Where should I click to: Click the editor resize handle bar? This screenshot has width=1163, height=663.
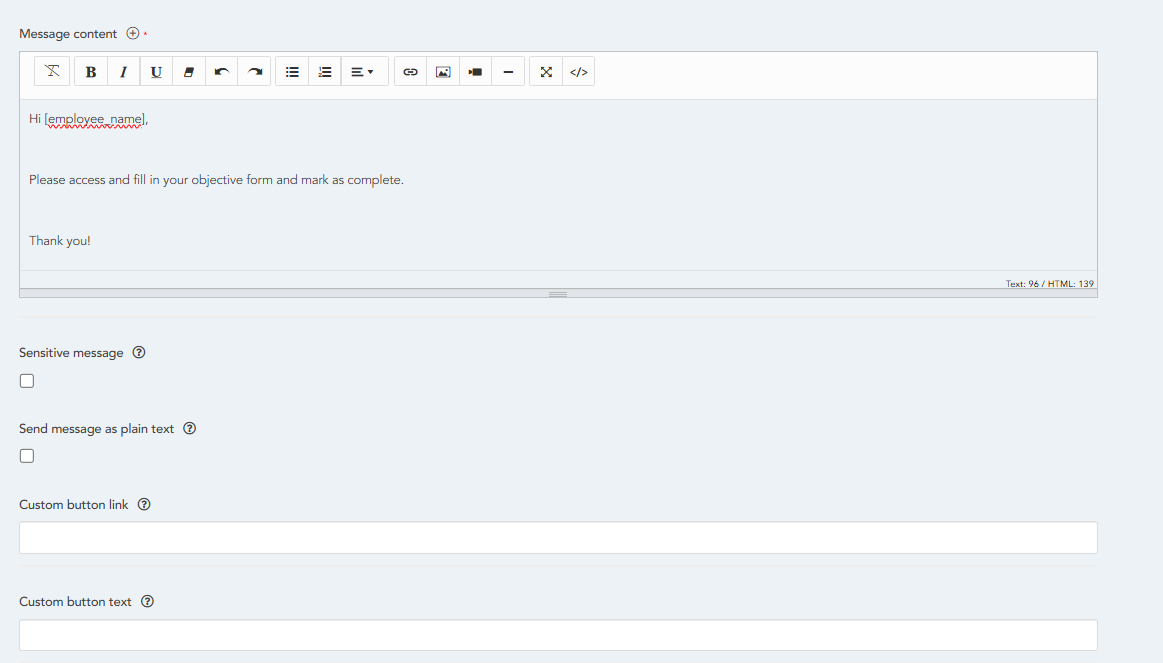pos(558,294)
